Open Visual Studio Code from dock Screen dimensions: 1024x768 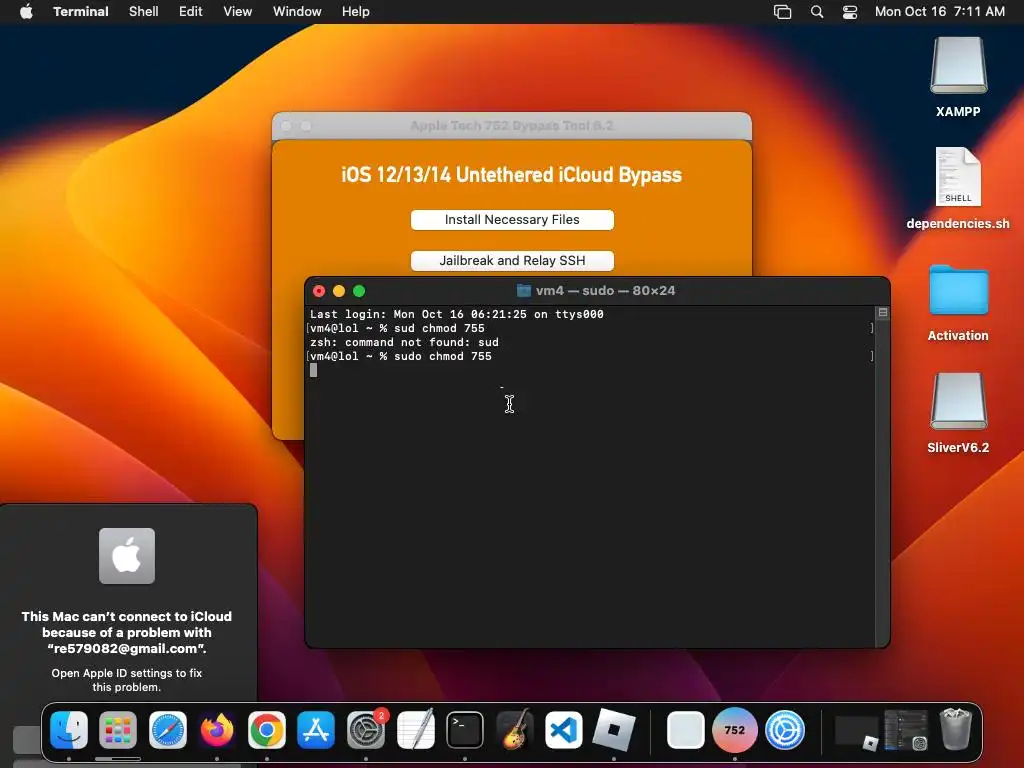(564, 730)
